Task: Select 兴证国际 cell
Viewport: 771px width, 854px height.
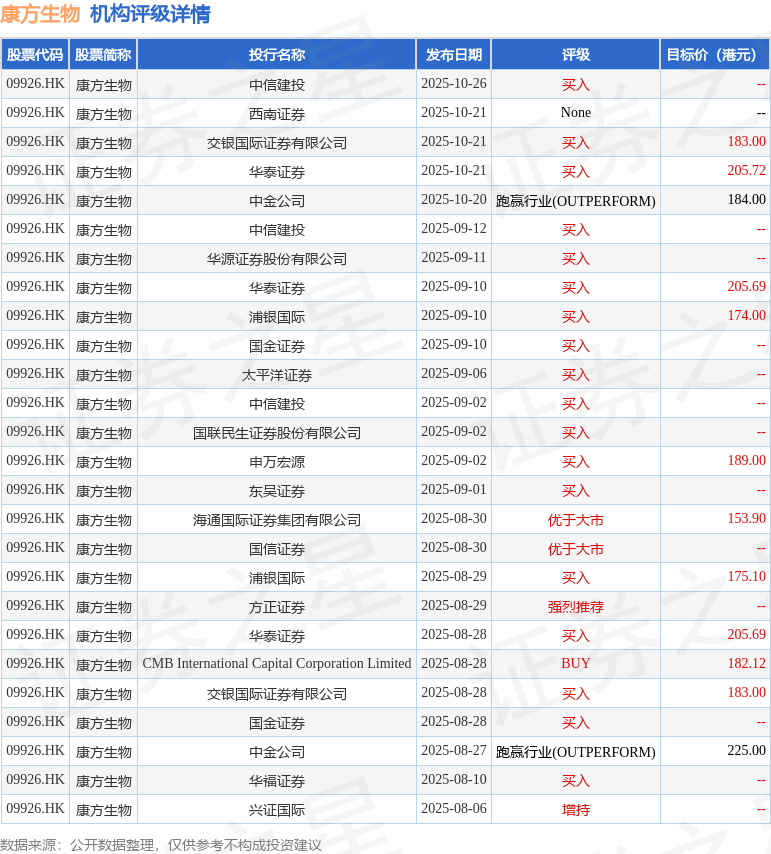Action: click(277, 810)
